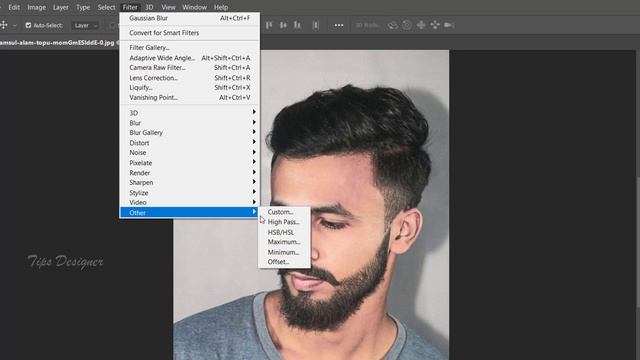Expand the Render submenu

(189, 173)
